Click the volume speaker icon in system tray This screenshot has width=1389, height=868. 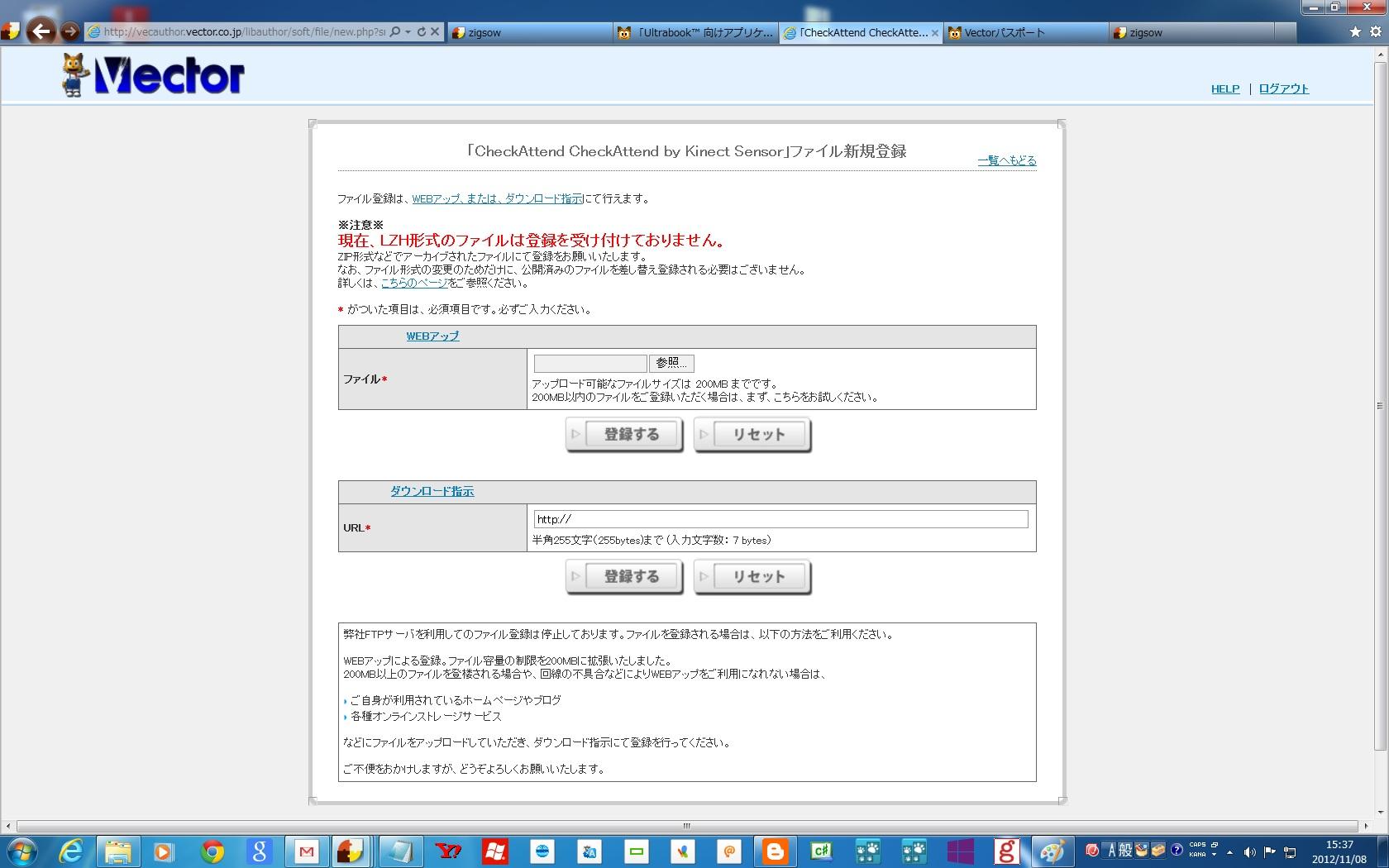[1249, 851]
